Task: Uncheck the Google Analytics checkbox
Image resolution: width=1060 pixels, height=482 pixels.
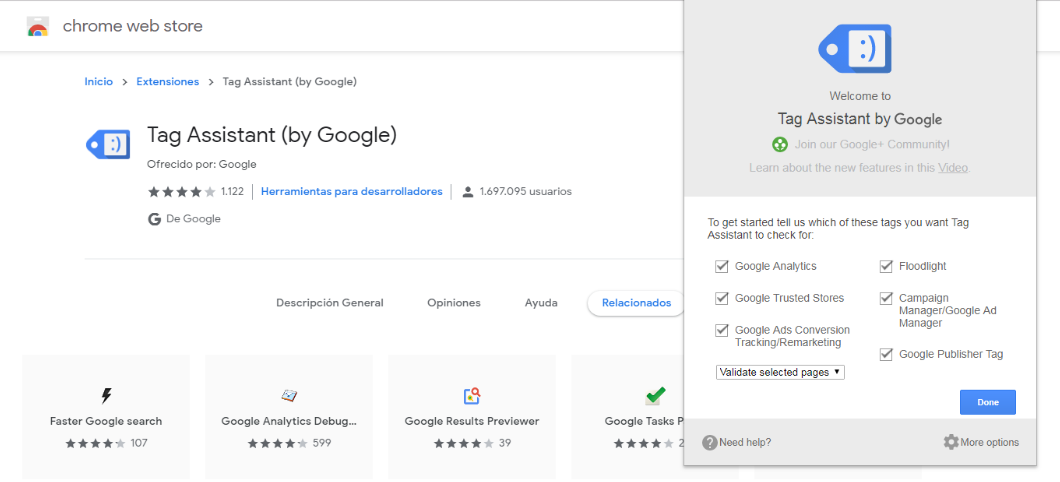Action: click(721, 266)
